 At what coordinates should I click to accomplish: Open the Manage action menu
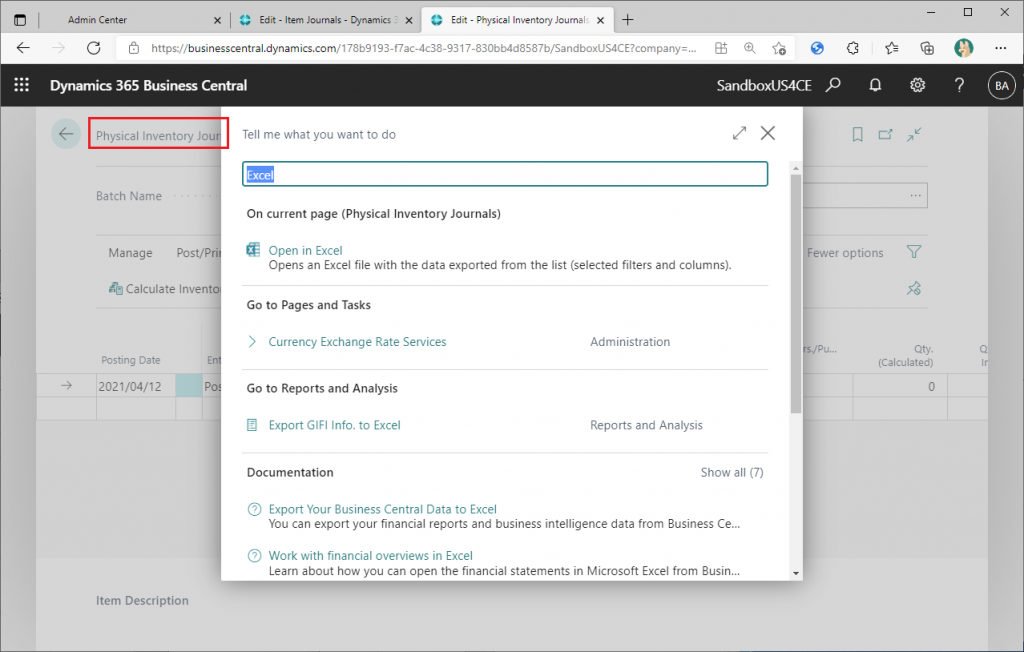point(131,253)
